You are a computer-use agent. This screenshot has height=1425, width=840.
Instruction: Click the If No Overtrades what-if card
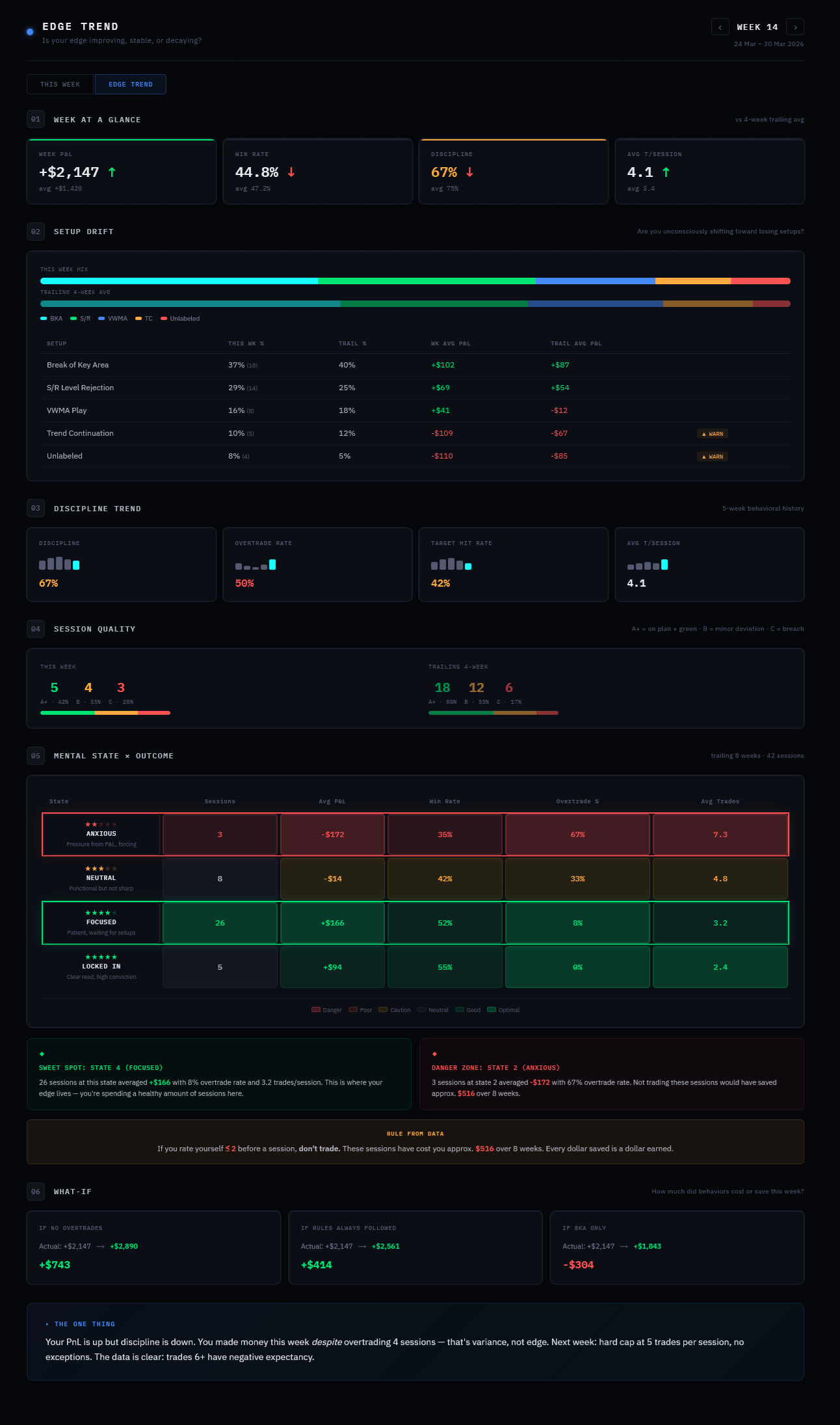point(153,1247)
